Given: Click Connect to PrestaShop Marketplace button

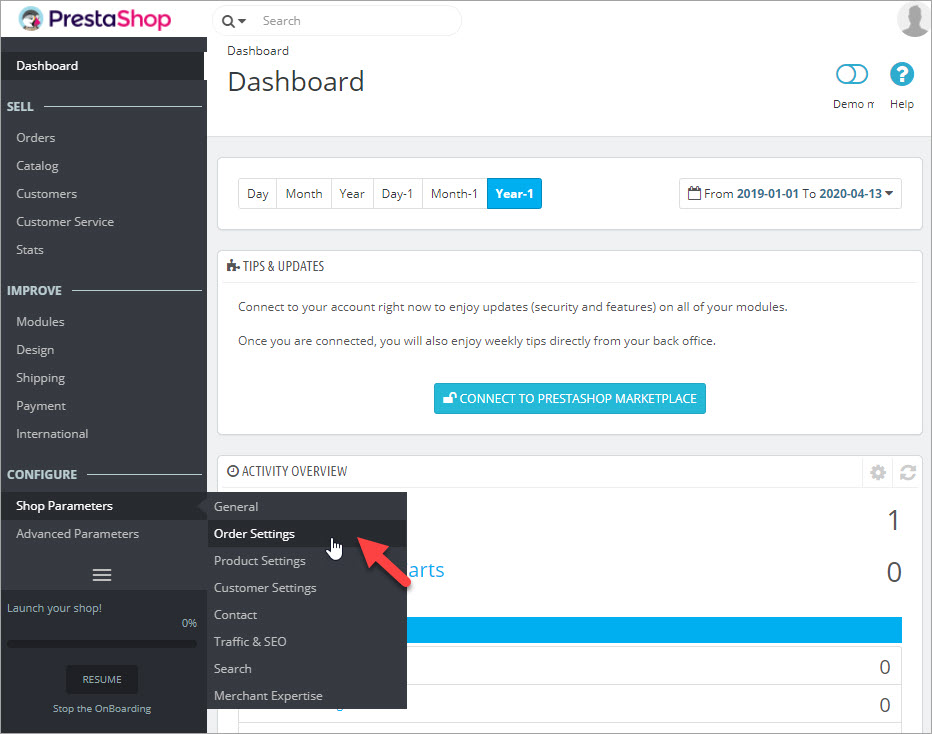Looking at the screenshot, I should coord(569,398).
